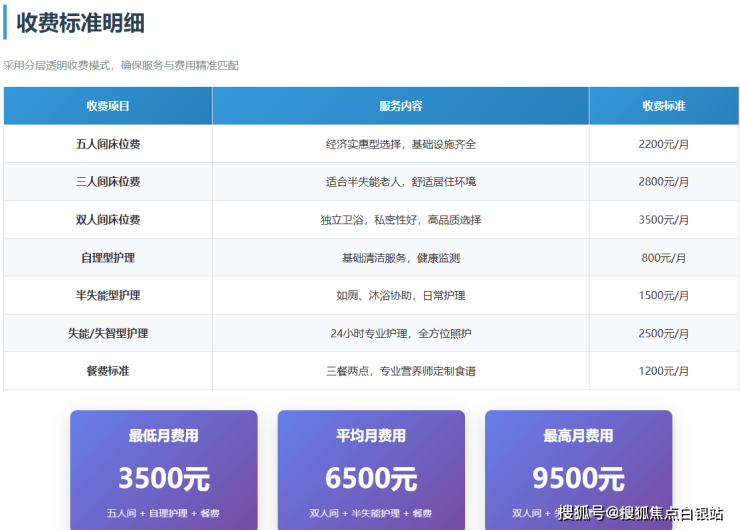This screenshot has height=530, width=740.
Task: Click the 半失能型护理 row label
Action: pyautogui.click(x=108, y=296)
